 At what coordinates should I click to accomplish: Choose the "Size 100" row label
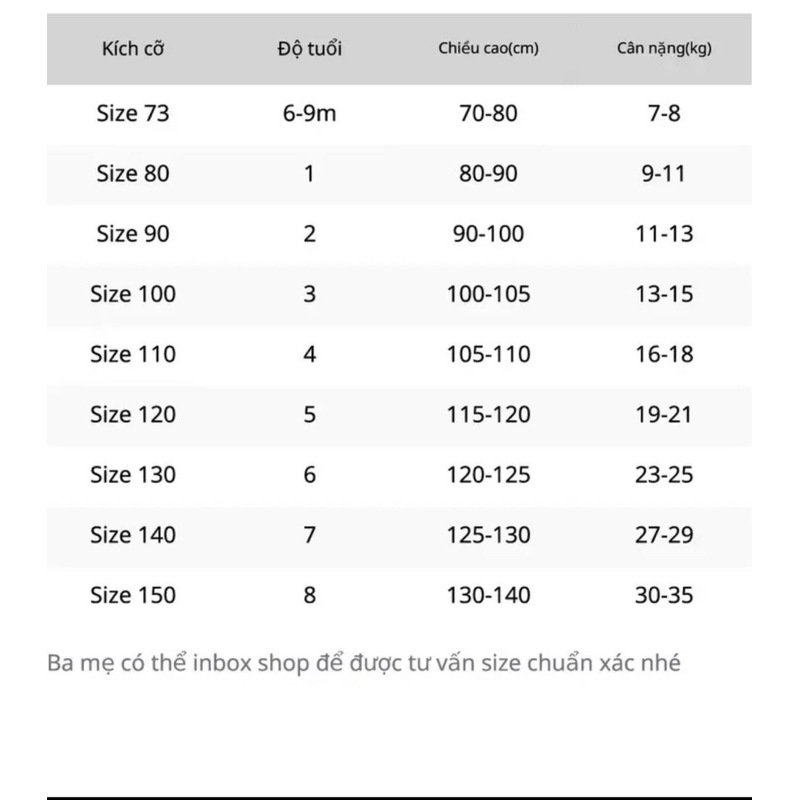point(133,294)
